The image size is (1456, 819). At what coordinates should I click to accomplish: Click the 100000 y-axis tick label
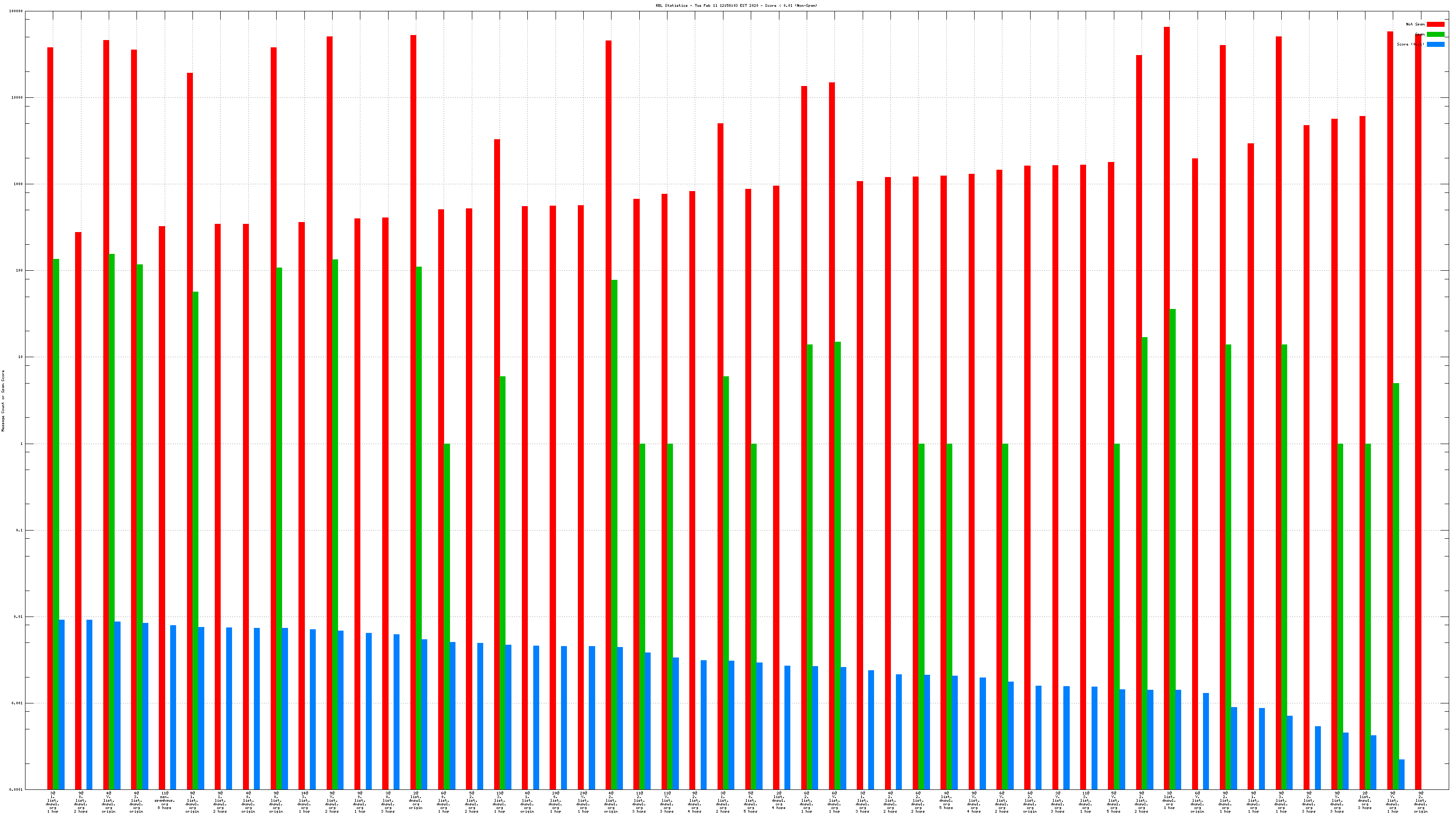16,11
